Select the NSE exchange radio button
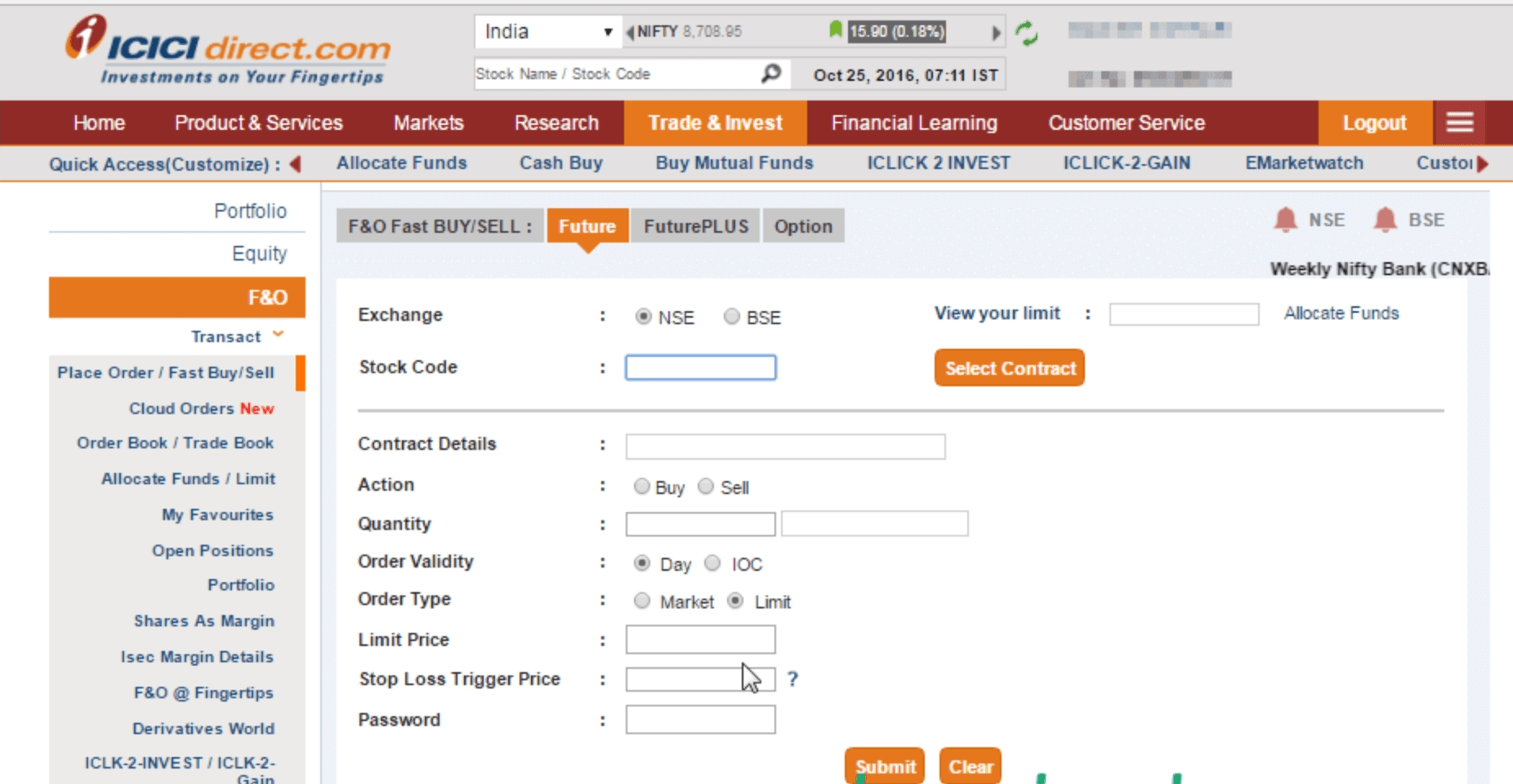Screen dimensions: 1513x784 pyautogui.click(x=644, y=317)
